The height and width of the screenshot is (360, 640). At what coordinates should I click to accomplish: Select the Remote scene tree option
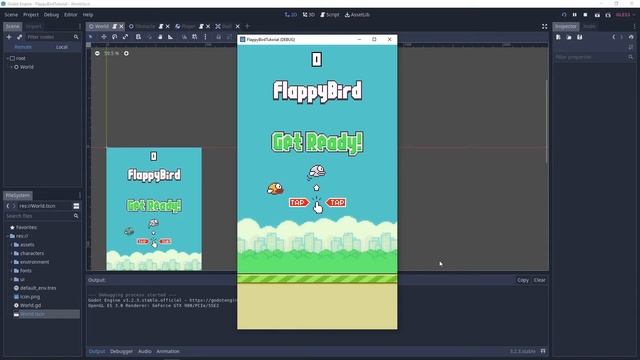tap(23, 47)
